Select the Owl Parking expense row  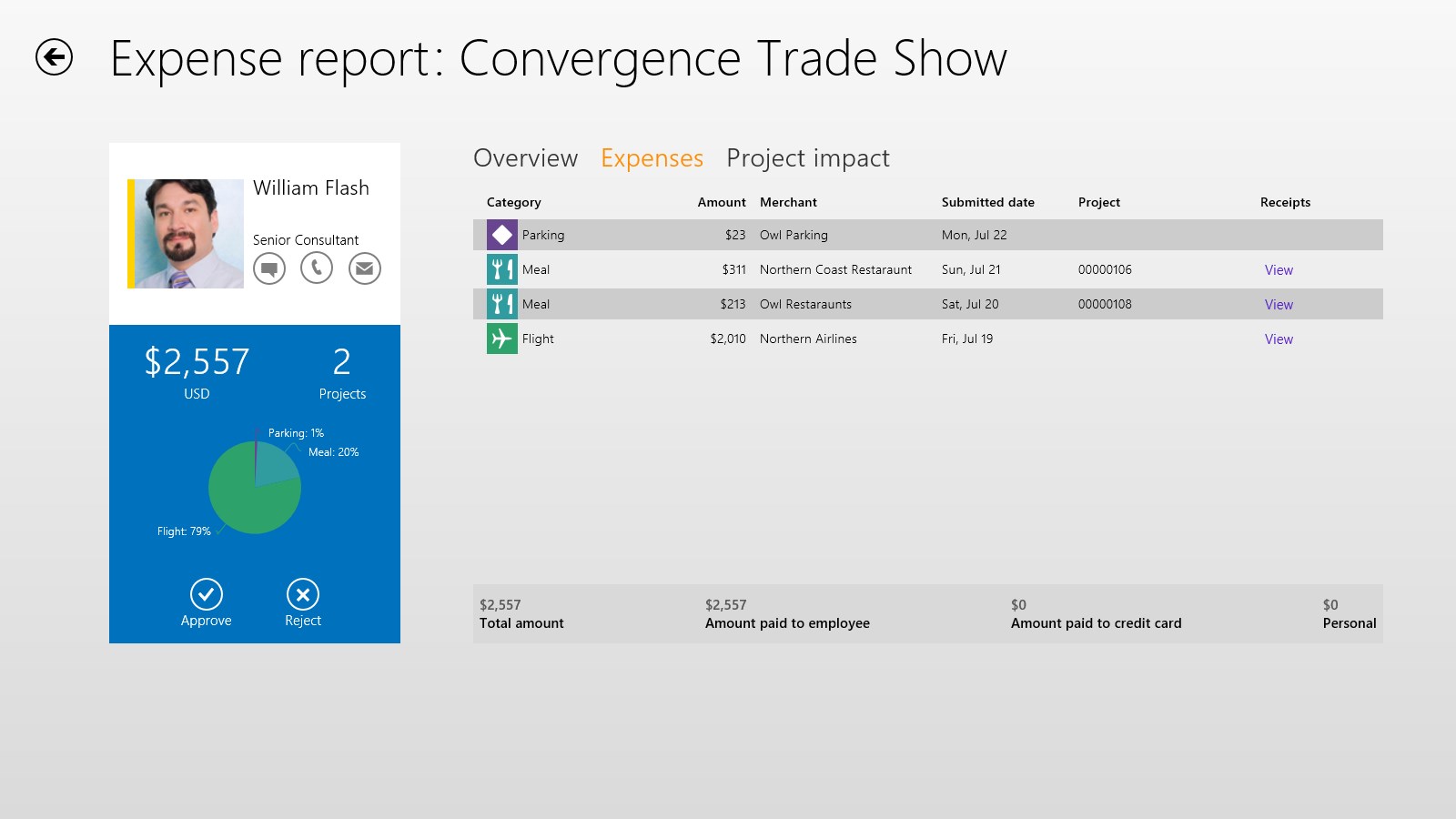click(794, 235)
